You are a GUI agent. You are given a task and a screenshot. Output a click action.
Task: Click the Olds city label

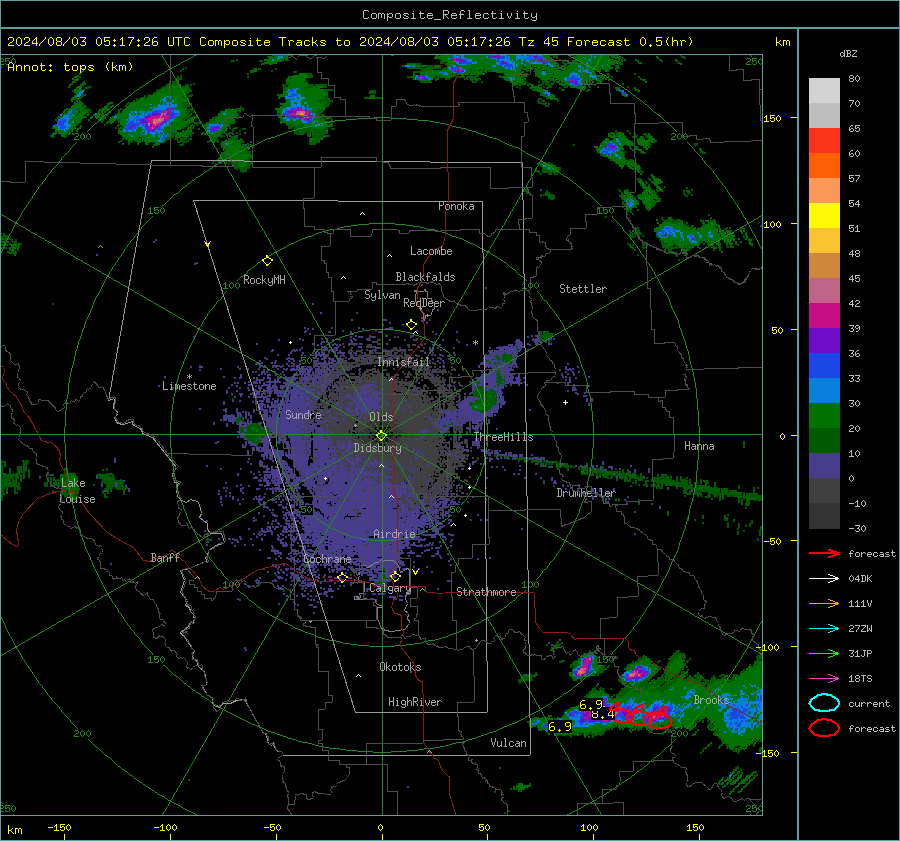tap(381, 417)
